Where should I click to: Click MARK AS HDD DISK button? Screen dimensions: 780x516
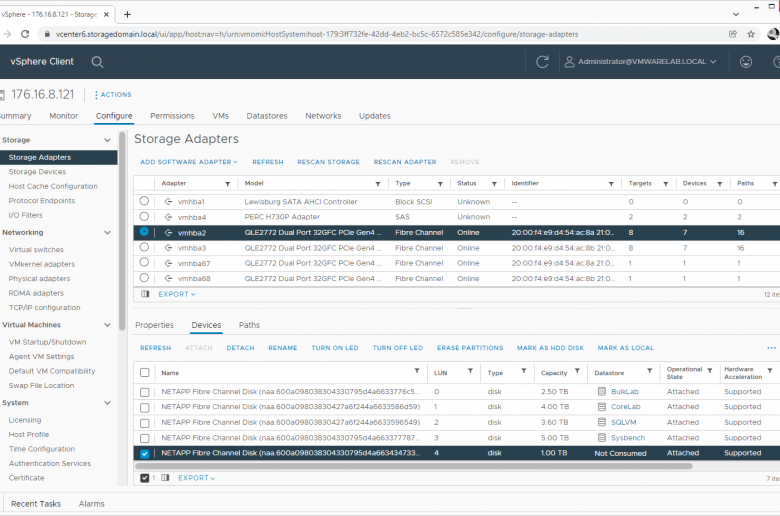(550, 348)
